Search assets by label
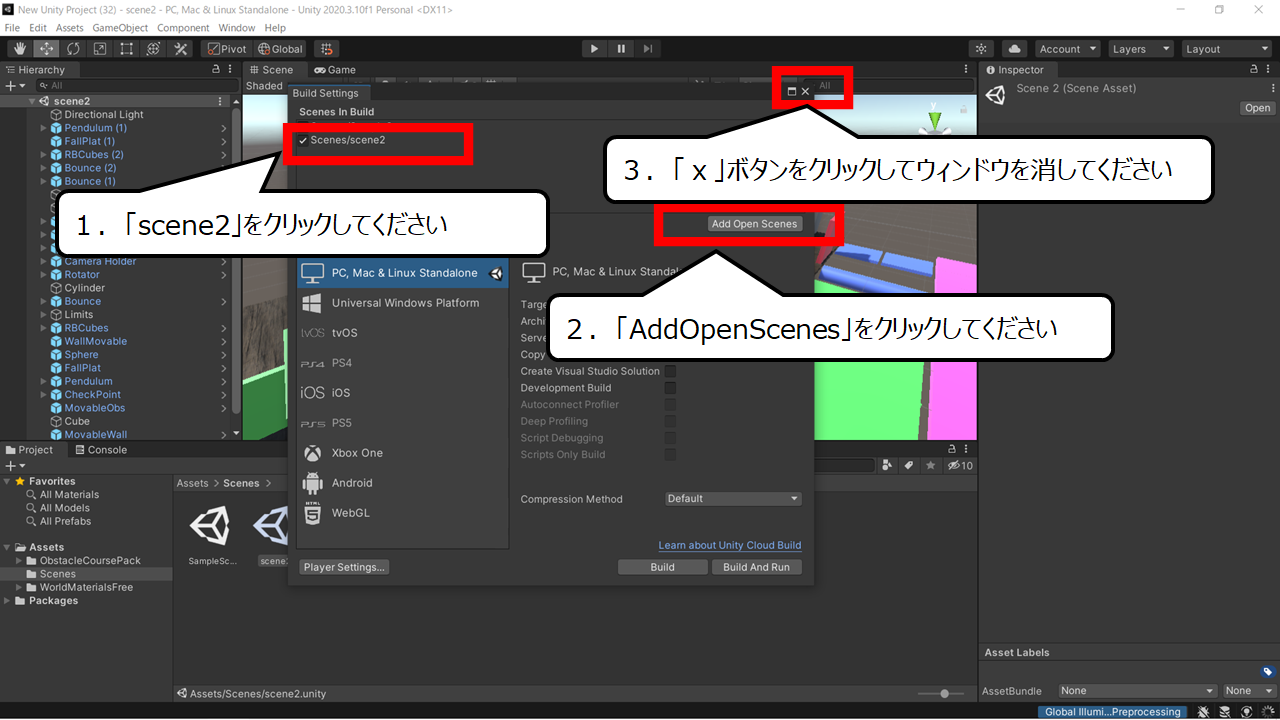The width and height of the screenshot is (1280, 720). (x=909, y=466)
